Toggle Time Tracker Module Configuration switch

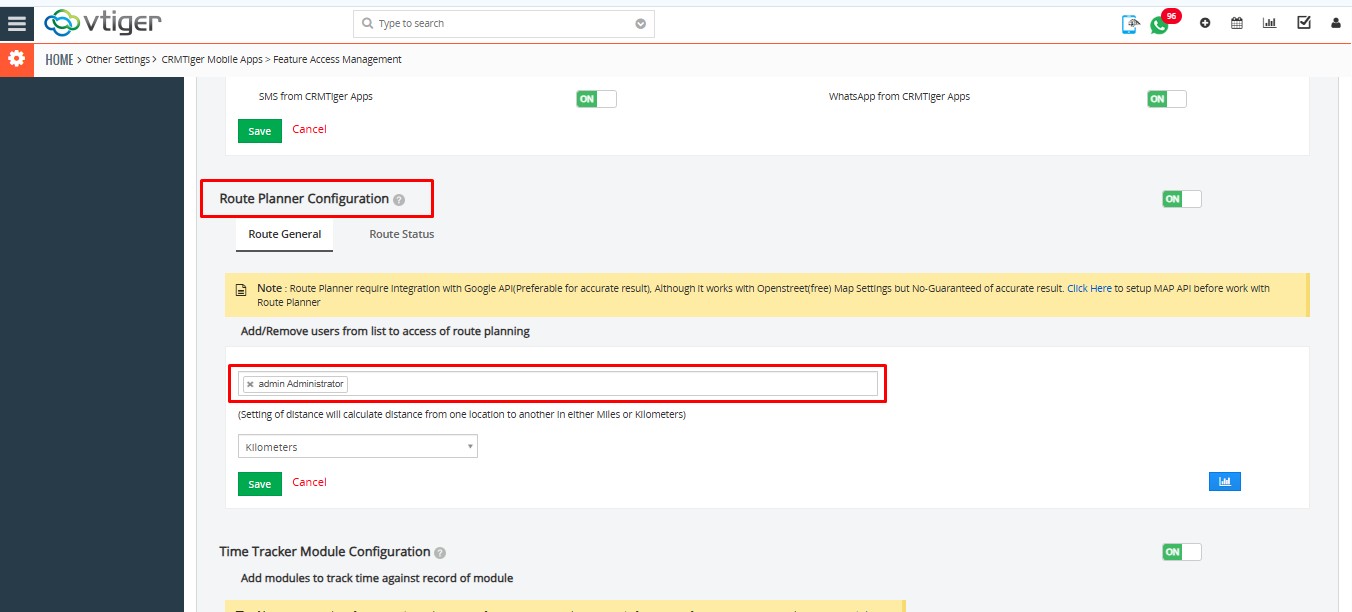coord(1181,552)
